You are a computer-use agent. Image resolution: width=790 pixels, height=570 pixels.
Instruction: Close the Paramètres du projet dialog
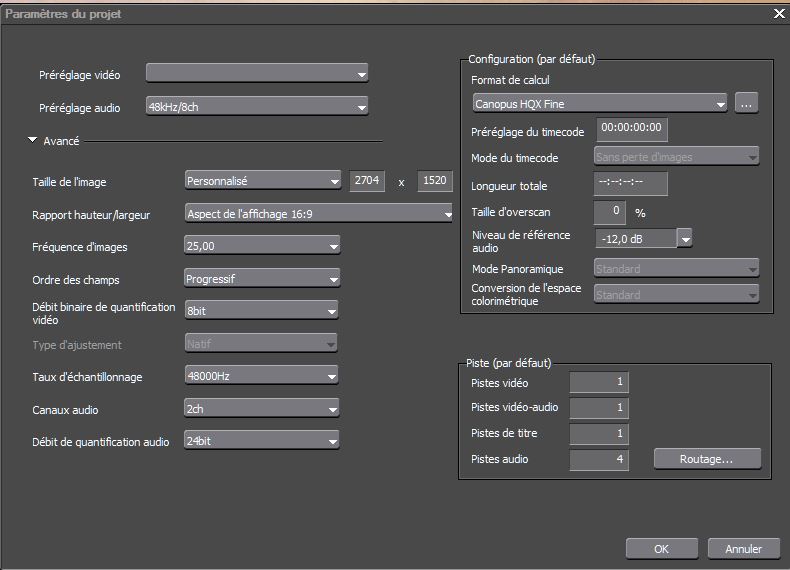click(779, 13)
